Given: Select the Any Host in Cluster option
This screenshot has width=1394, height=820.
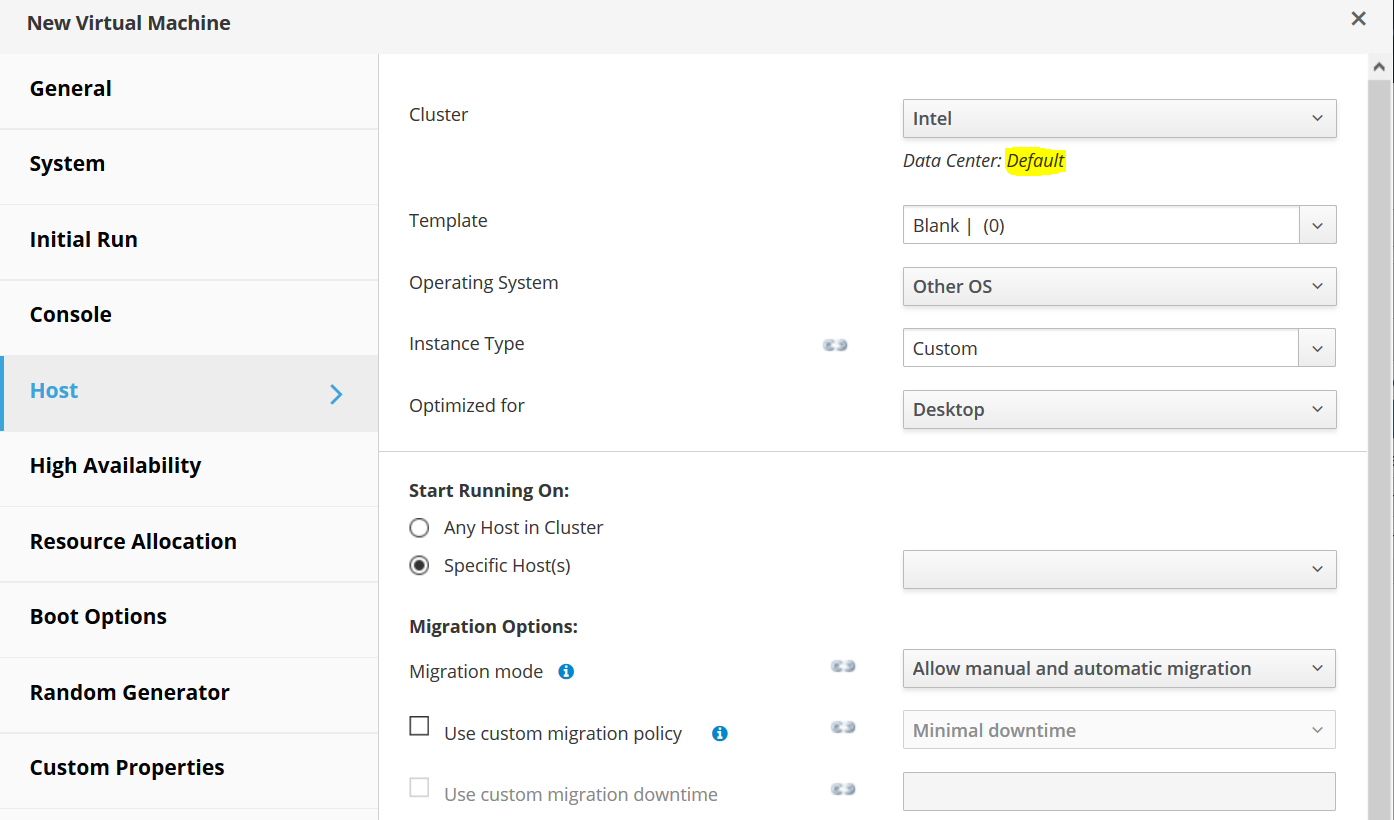Looking at the screenshot, I should click(420, 528).
